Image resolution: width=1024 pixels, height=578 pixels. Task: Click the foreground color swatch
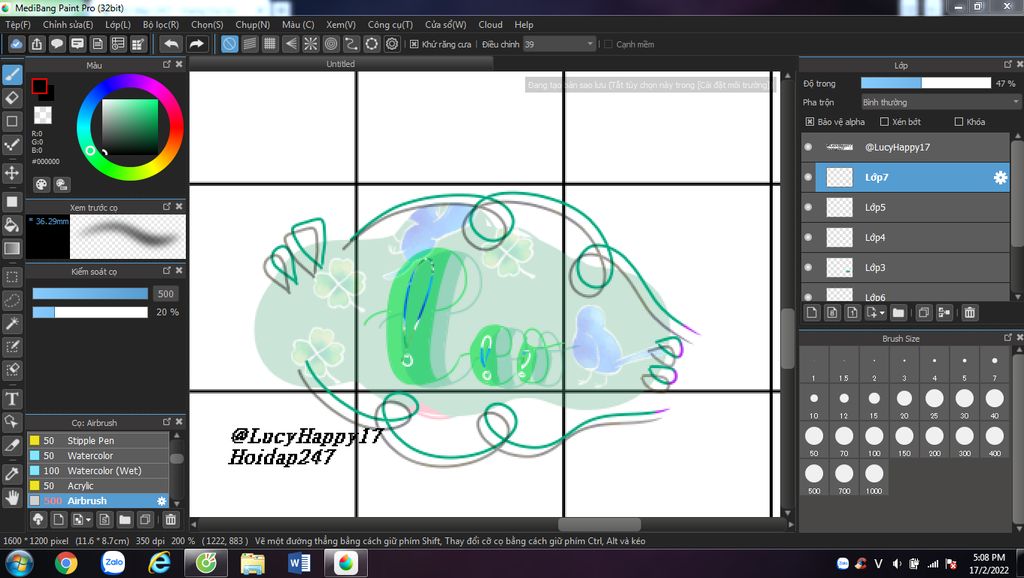(x=39, y=86)
